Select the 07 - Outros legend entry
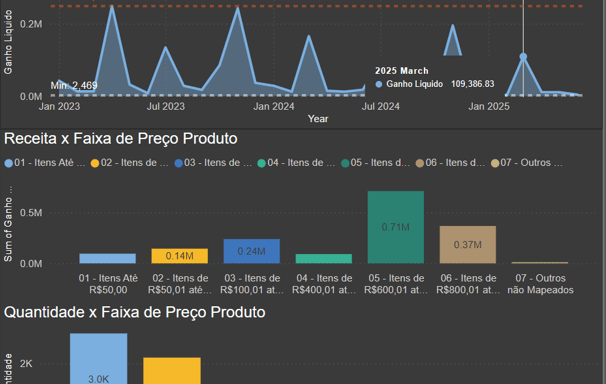The image size is (606, 384). coord(527,163)
